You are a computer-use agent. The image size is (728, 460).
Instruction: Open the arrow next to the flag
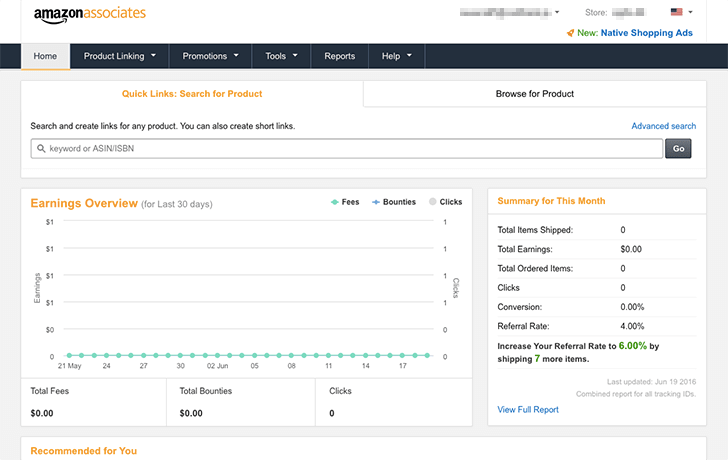[690, 12]
